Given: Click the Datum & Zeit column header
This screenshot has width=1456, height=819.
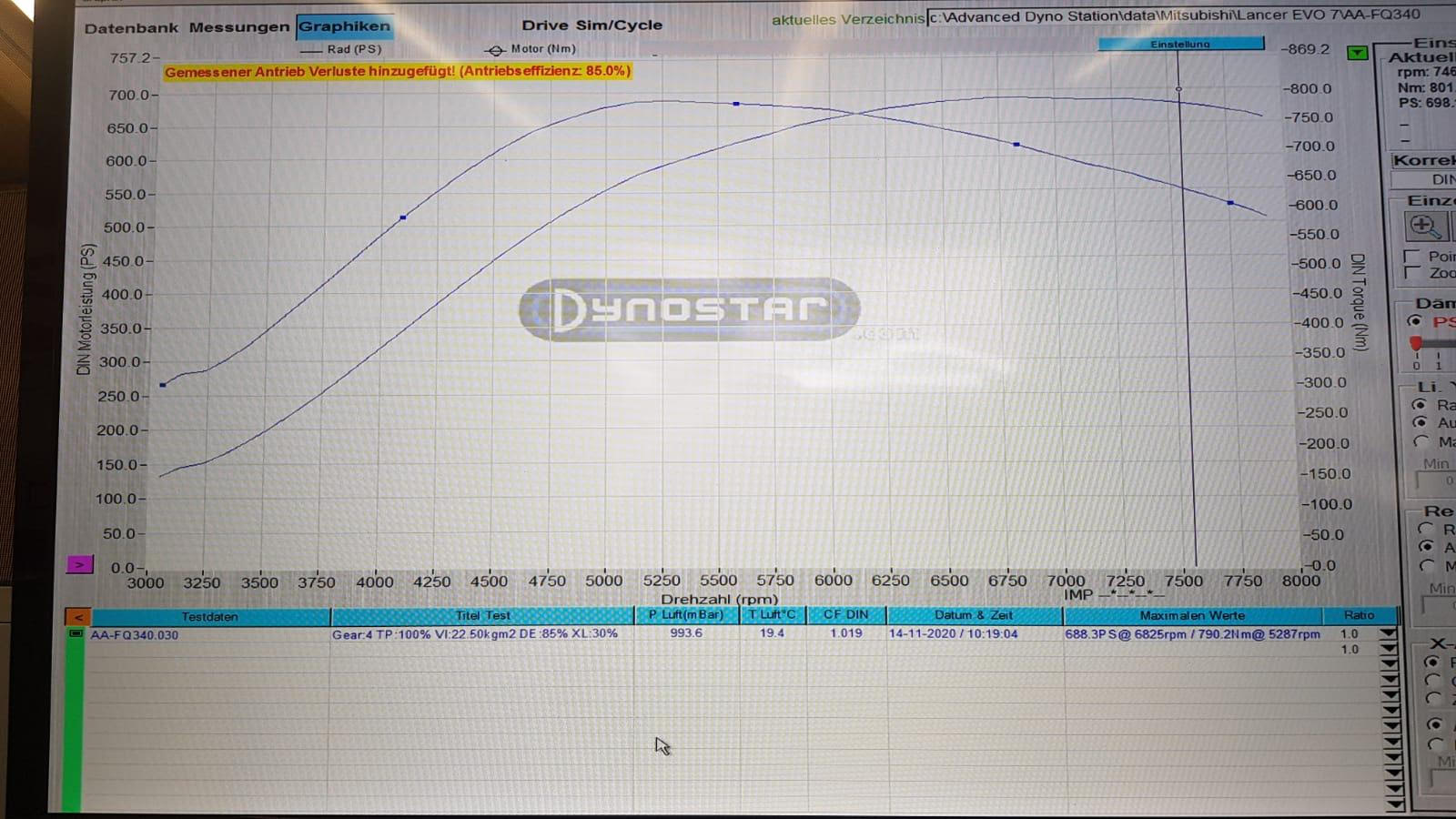Looking at the screenshot, I should pyautogui.click(x=974, y=614).
